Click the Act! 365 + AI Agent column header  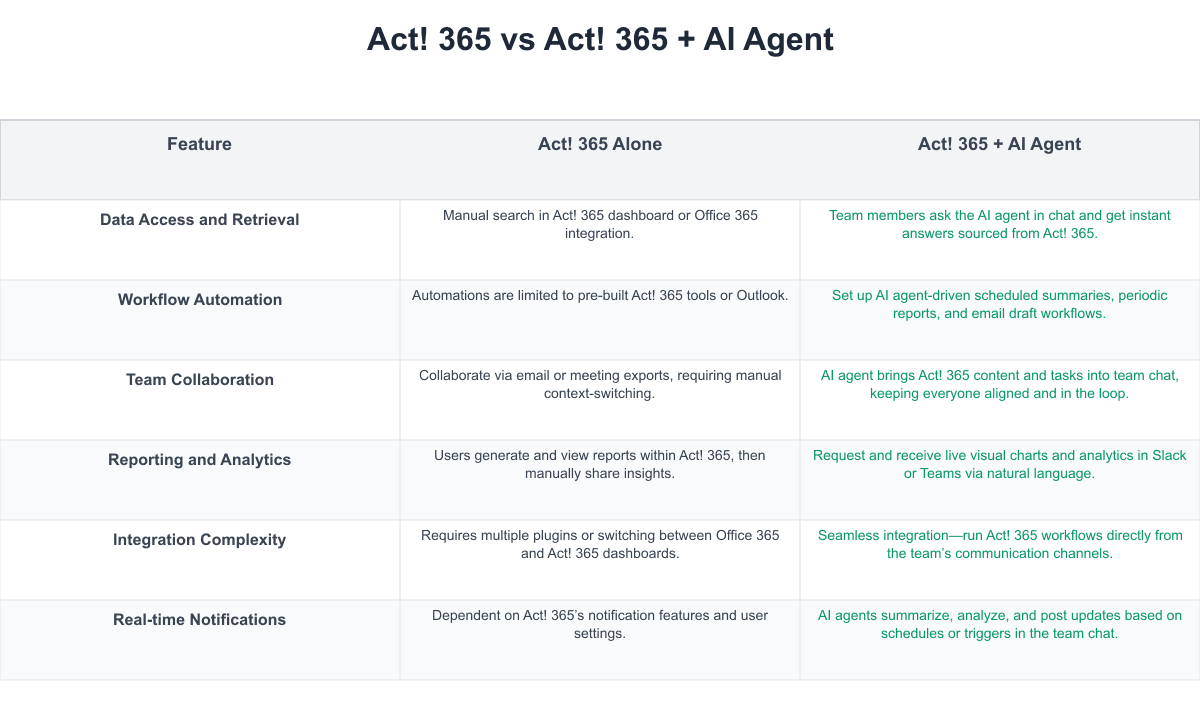[x=999, y=144]
